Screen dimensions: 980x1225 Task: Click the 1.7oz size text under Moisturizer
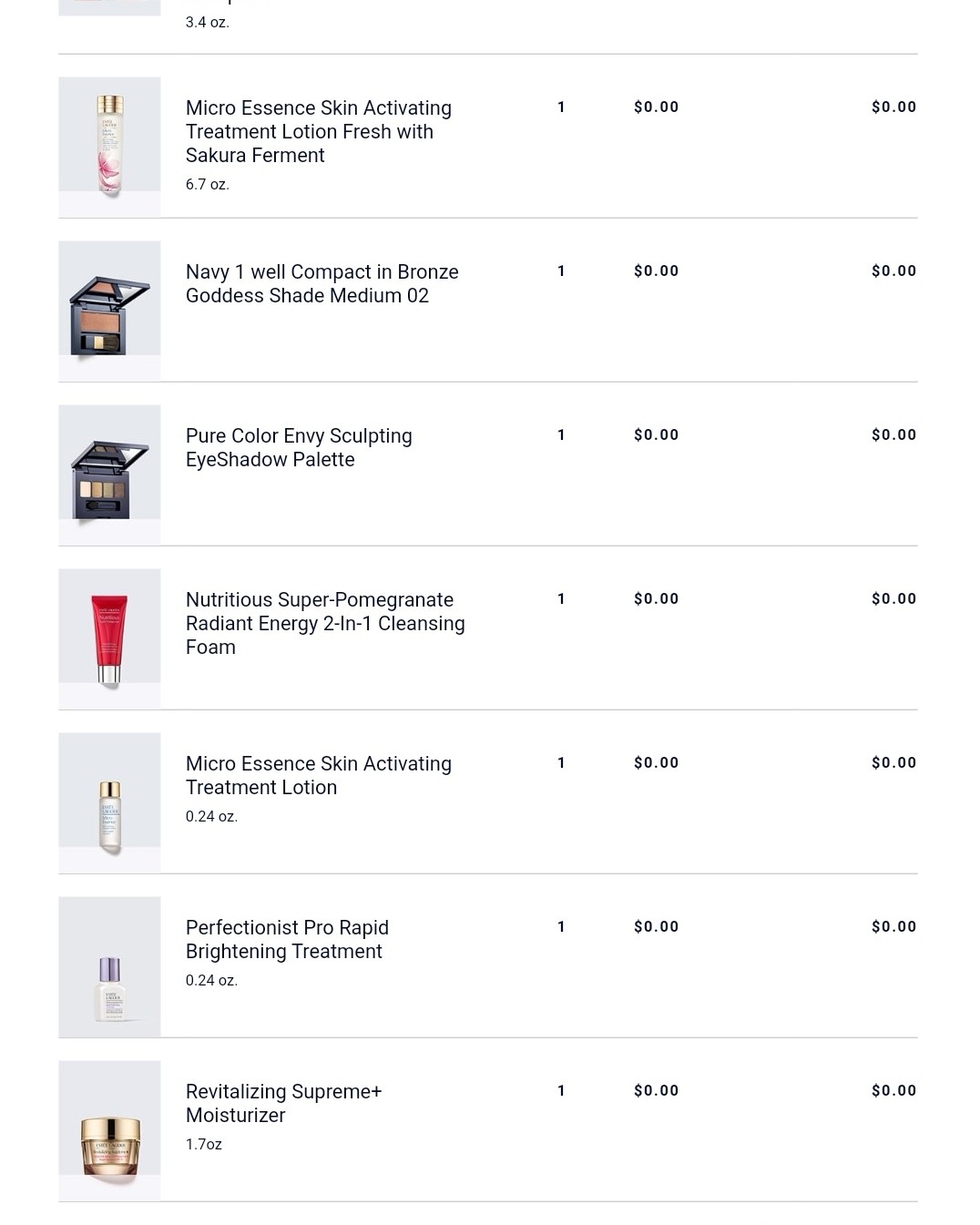point(204,1144)
